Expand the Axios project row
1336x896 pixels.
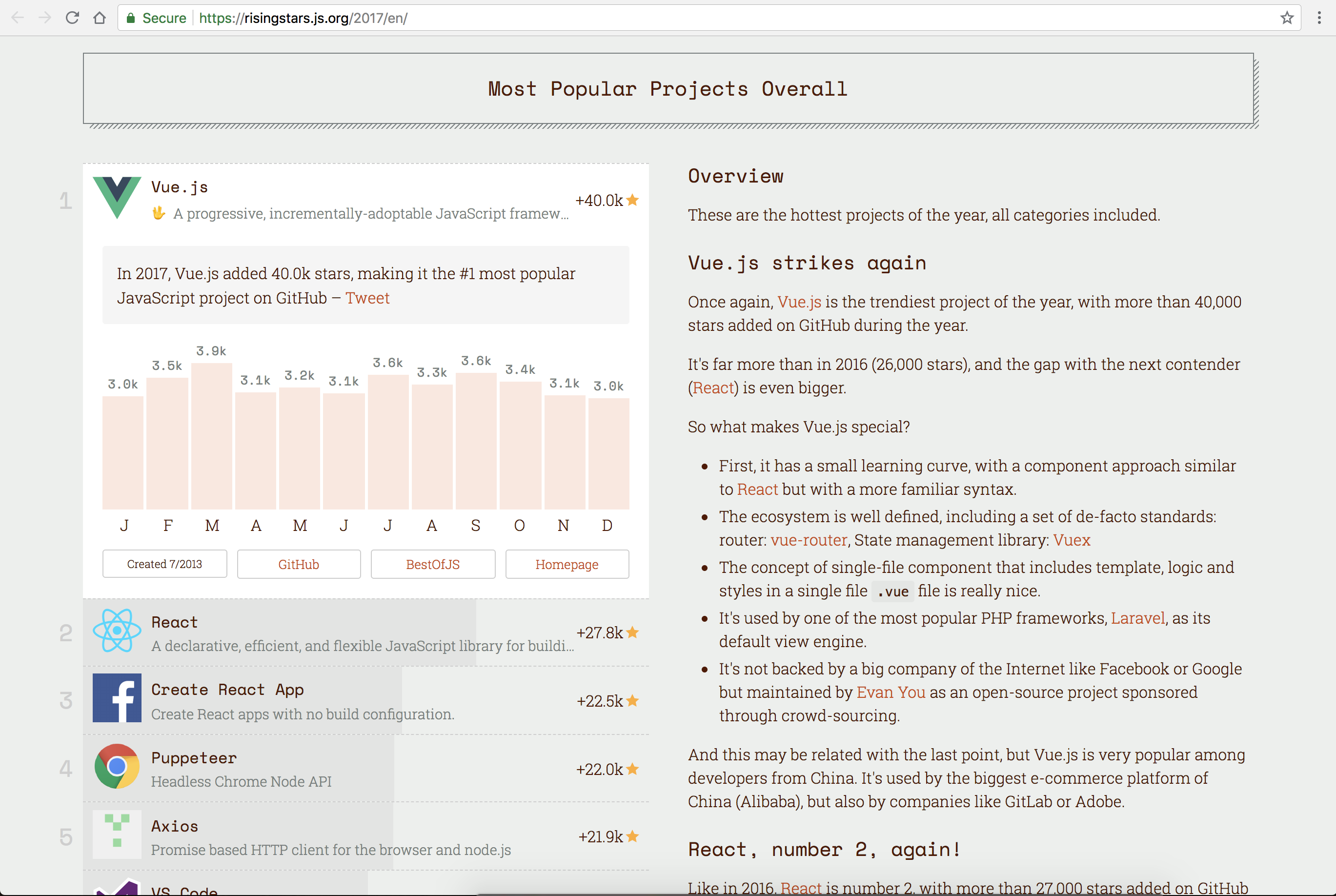pyautogui.click(x=365, y=836)
